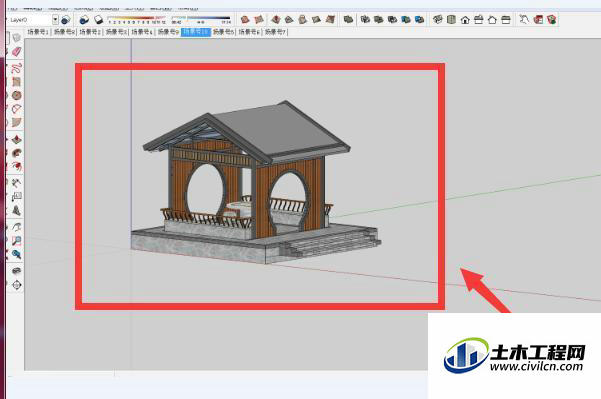The image size is (601, 399).
Task: Select the Zoom Window magnifier tool
Action: 16,241
